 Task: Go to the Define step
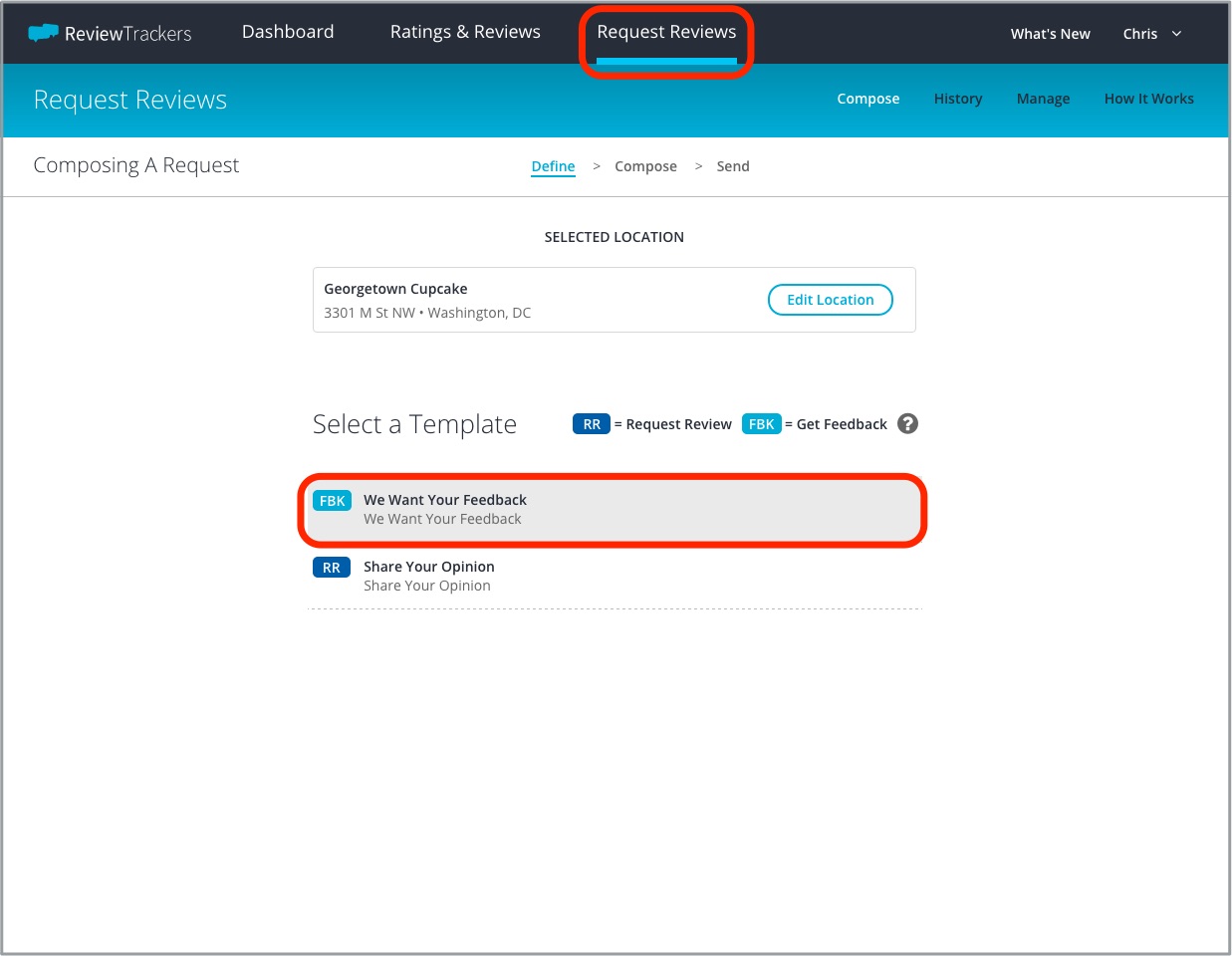[553, 166]
